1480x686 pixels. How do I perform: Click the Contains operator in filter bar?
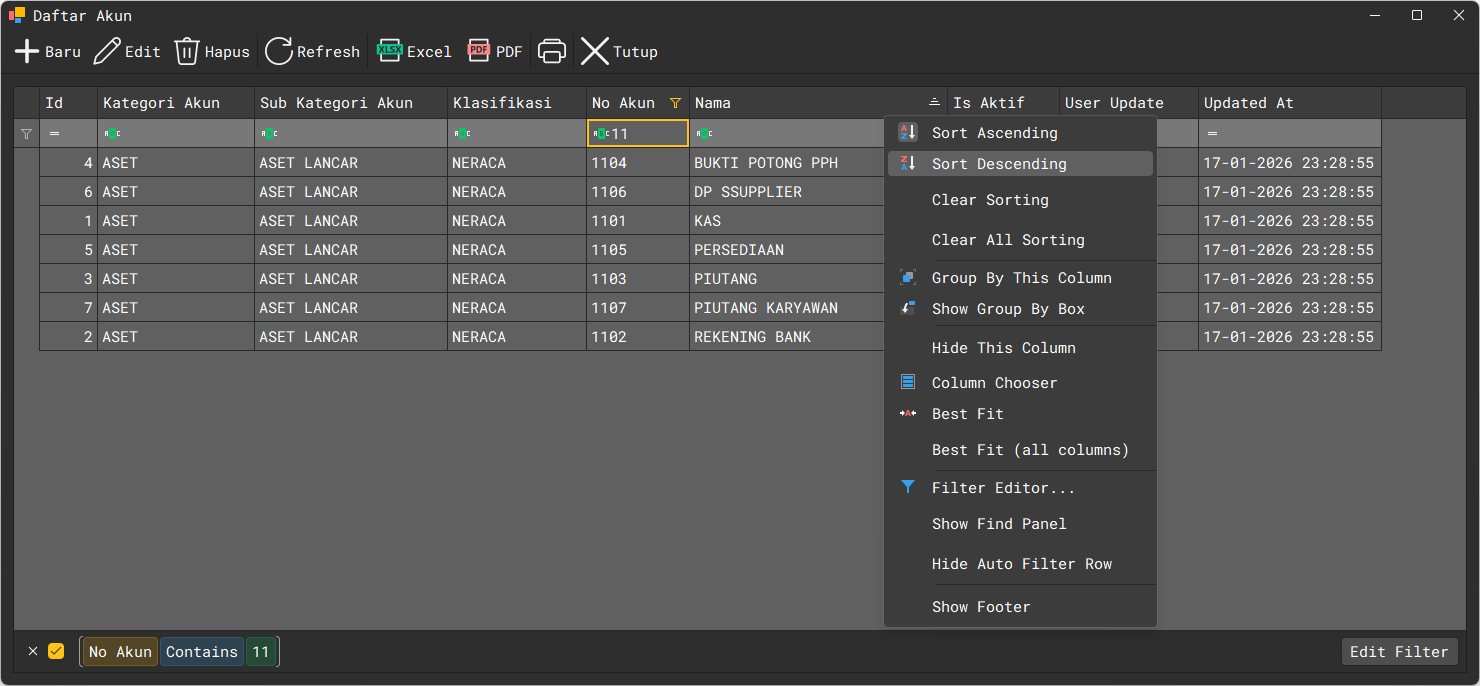tap(202, 652)
